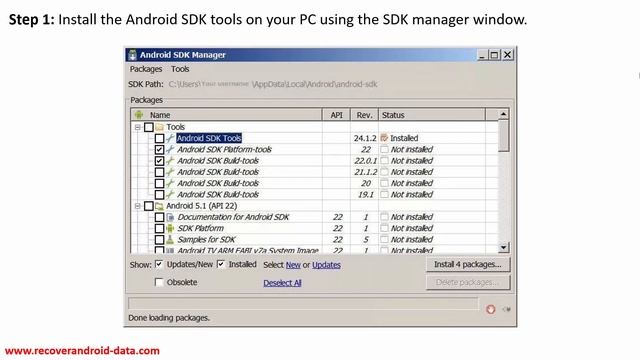Open the Tools menu

tap(180, 69)
